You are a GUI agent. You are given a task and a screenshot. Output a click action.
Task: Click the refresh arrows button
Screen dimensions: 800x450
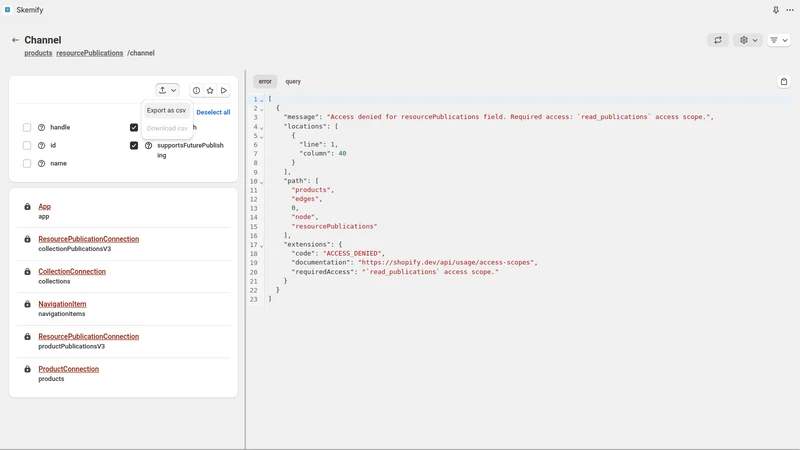click(718, 40)
